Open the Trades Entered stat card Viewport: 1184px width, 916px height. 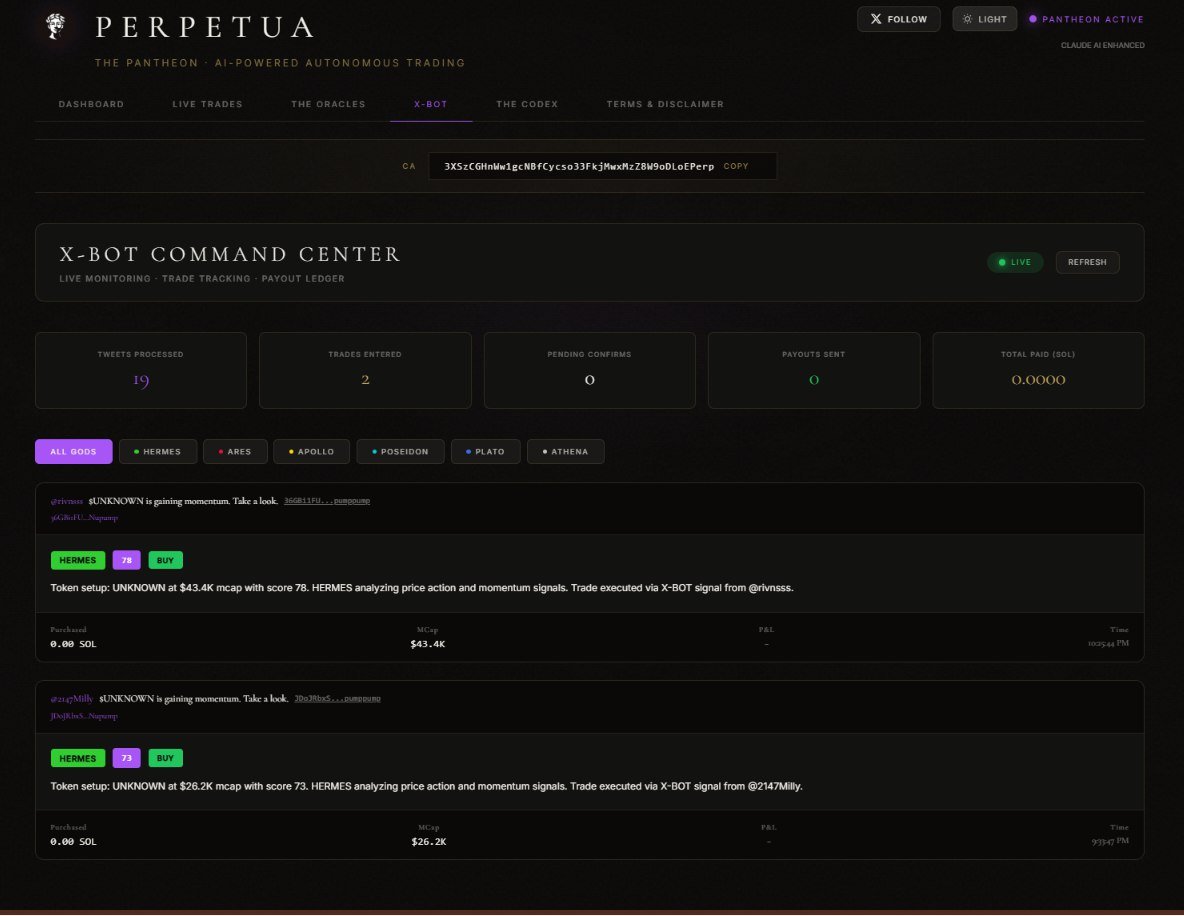tap(365, 371)
